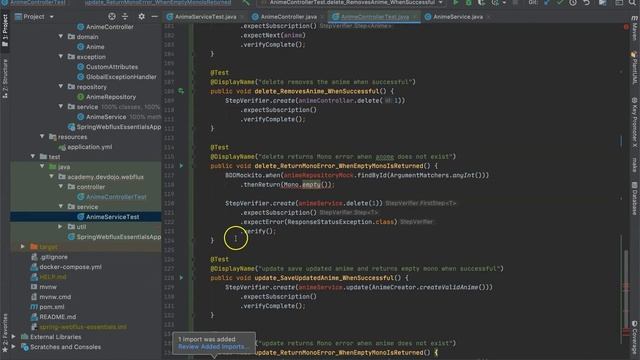The height and width of the screenshot is (360, 640).
Task: Open Git history clock icon
Action: (x=573, y=2)
